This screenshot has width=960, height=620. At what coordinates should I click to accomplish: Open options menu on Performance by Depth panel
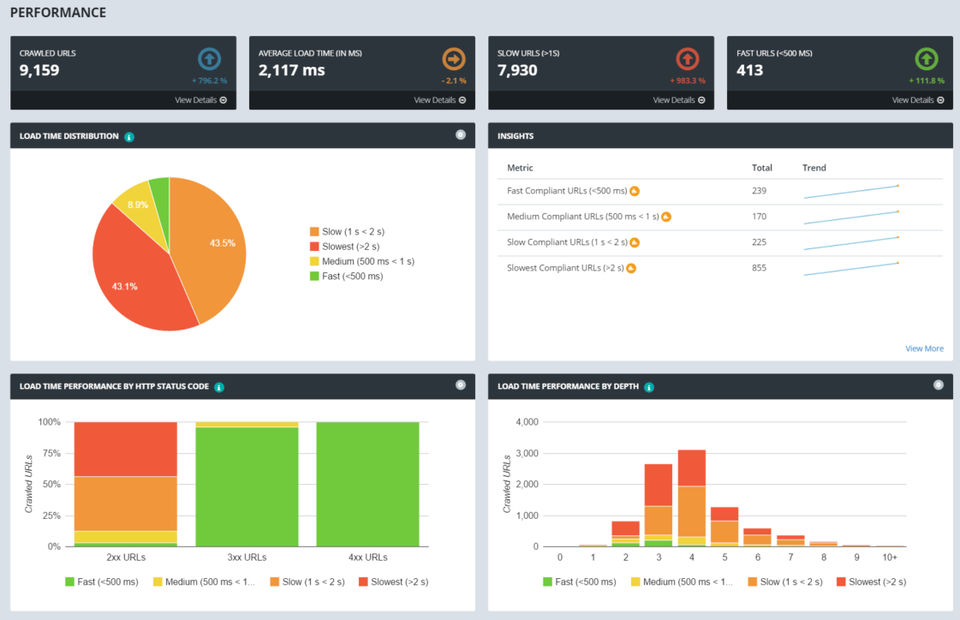click(938, 385)
